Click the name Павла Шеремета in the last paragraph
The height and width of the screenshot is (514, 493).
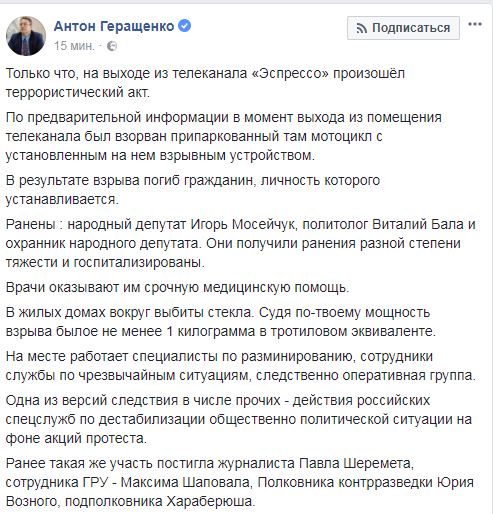click(x=355, y=463)
